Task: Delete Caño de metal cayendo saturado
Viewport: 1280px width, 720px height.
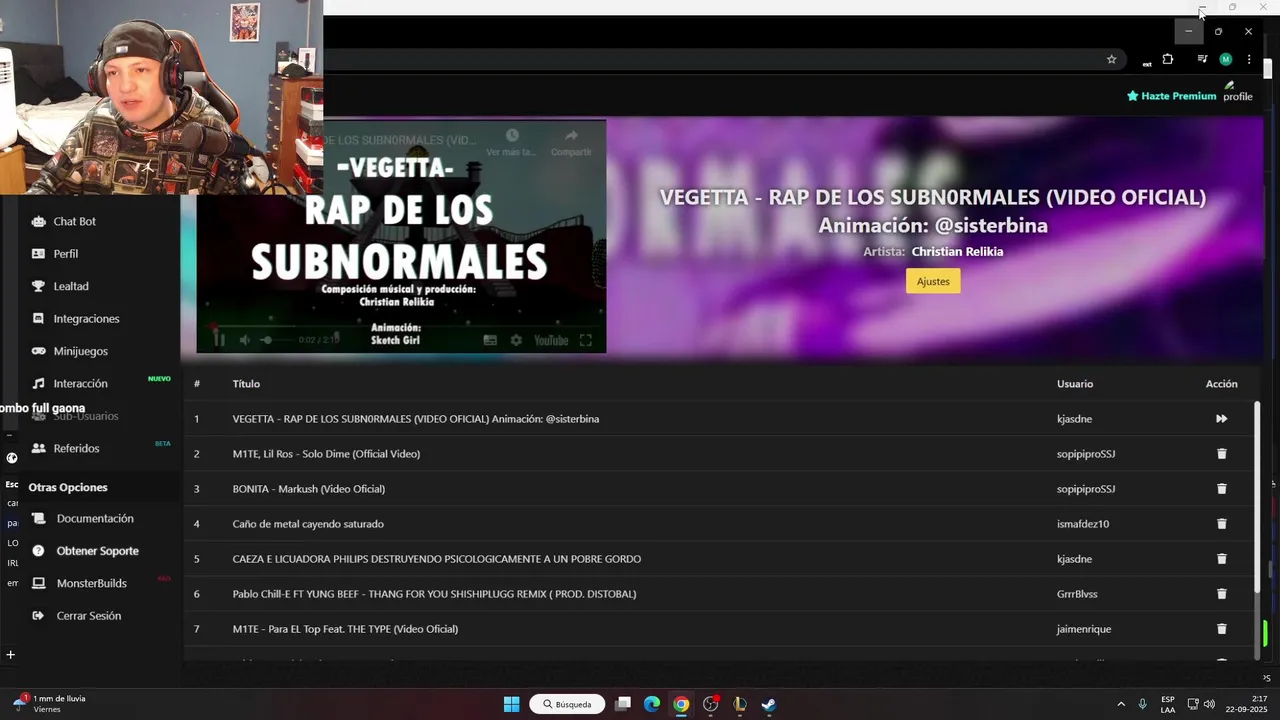Action: click(1221, 524)
